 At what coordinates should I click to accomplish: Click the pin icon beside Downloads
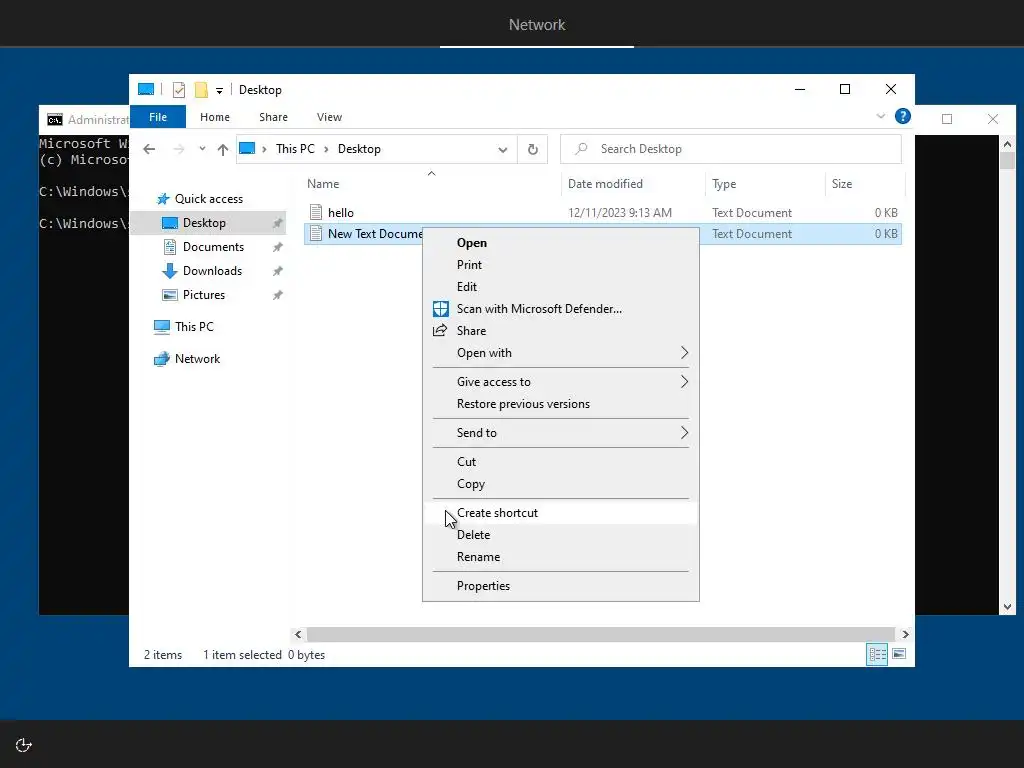point(278,271)
